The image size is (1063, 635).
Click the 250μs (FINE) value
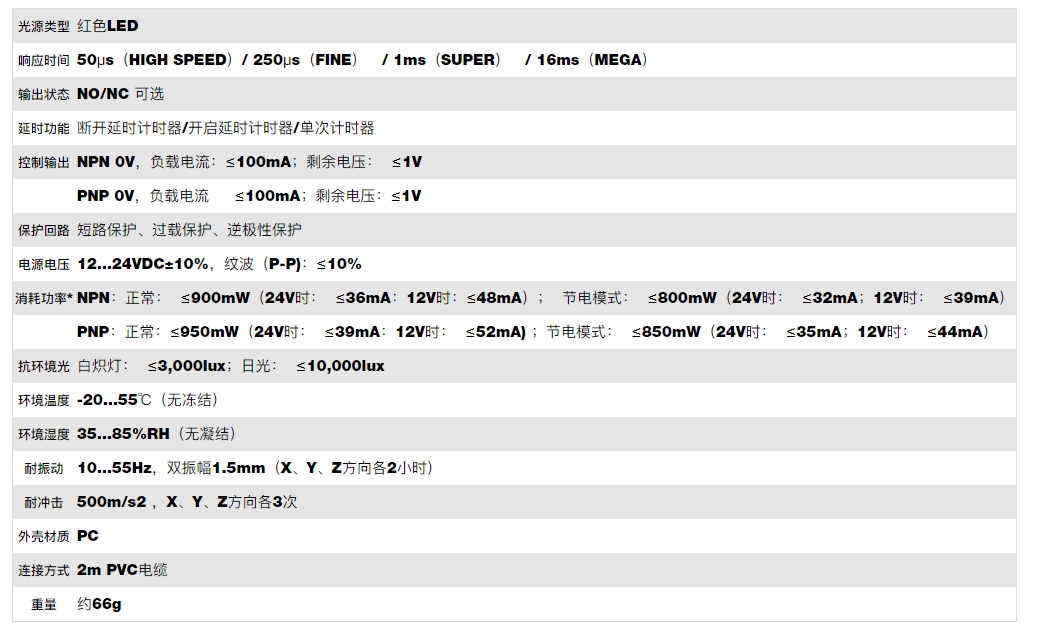pyautogui.click(x=305, y=60)
